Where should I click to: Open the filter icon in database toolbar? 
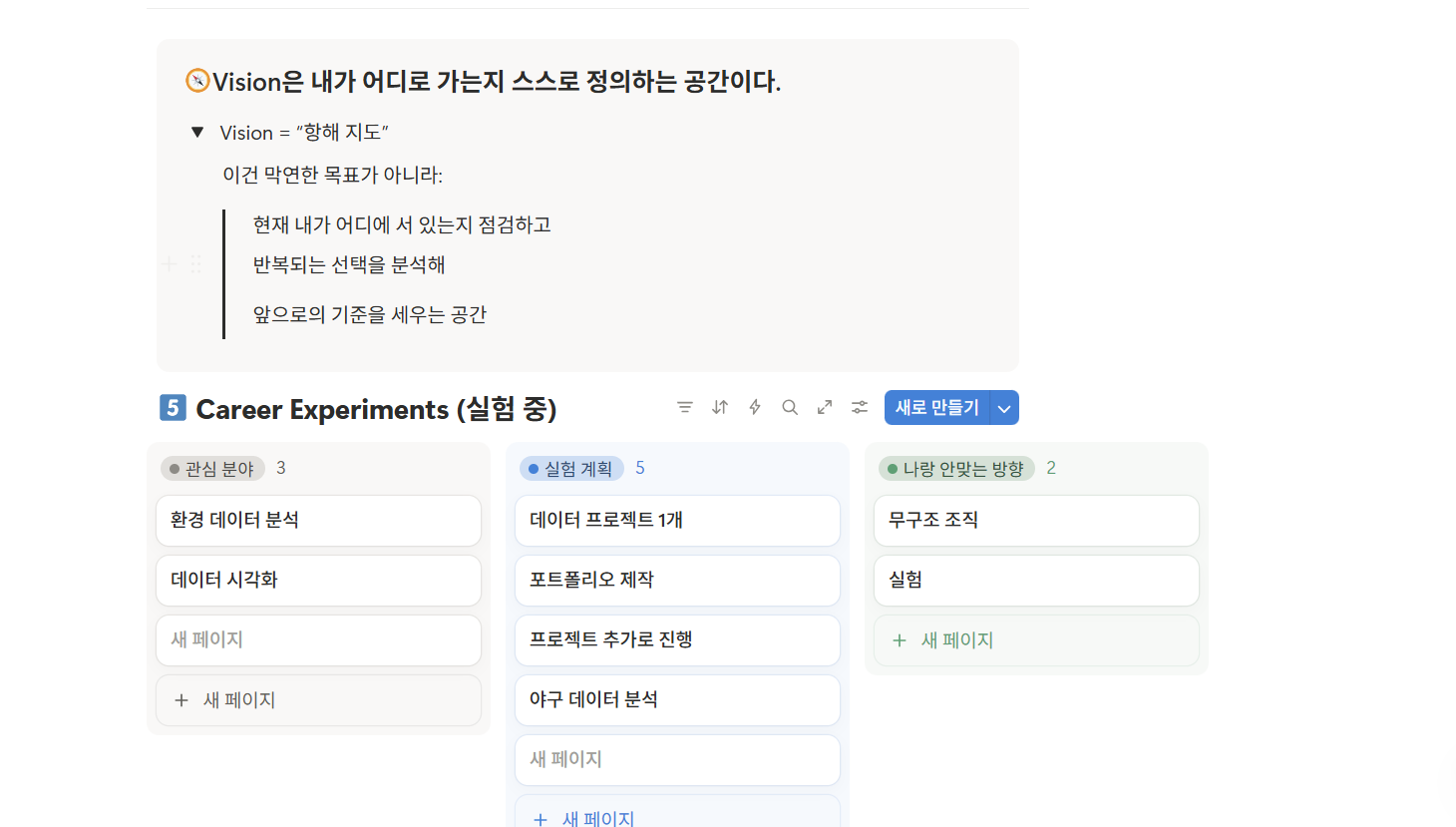(x=684, y=407)
